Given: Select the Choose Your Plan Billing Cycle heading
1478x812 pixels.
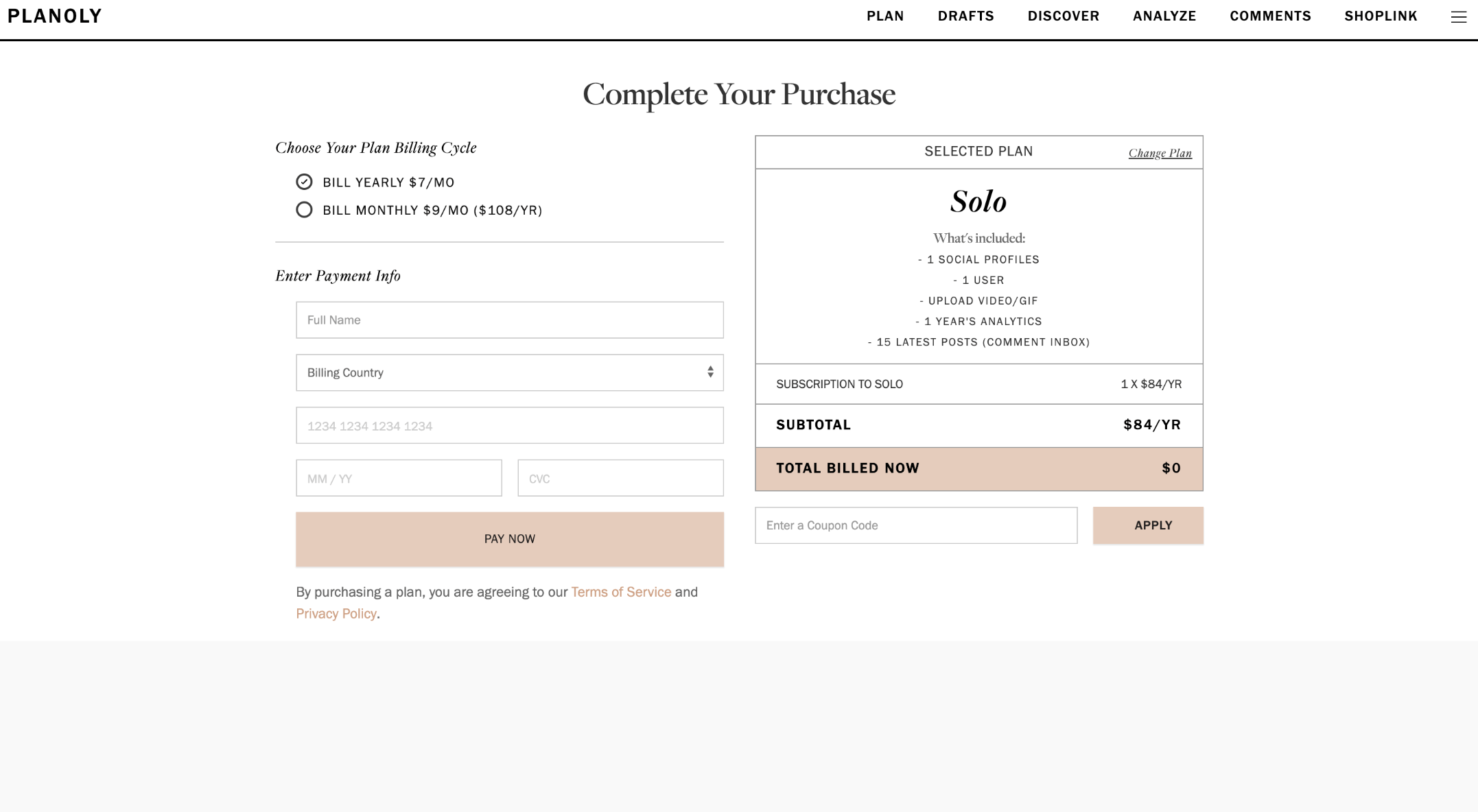Looking at the screenshot, I should (x=376, y=148).
